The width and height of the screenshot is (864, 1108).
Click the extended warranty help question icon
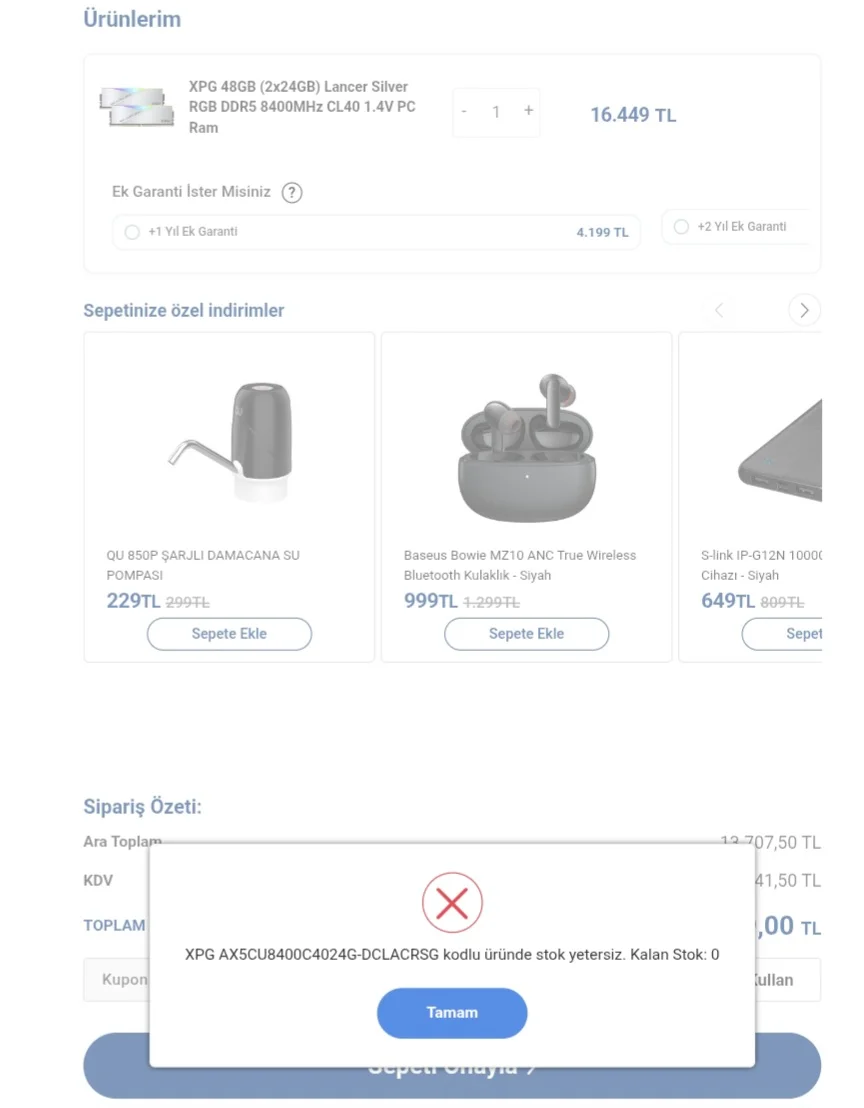[291, 193]
